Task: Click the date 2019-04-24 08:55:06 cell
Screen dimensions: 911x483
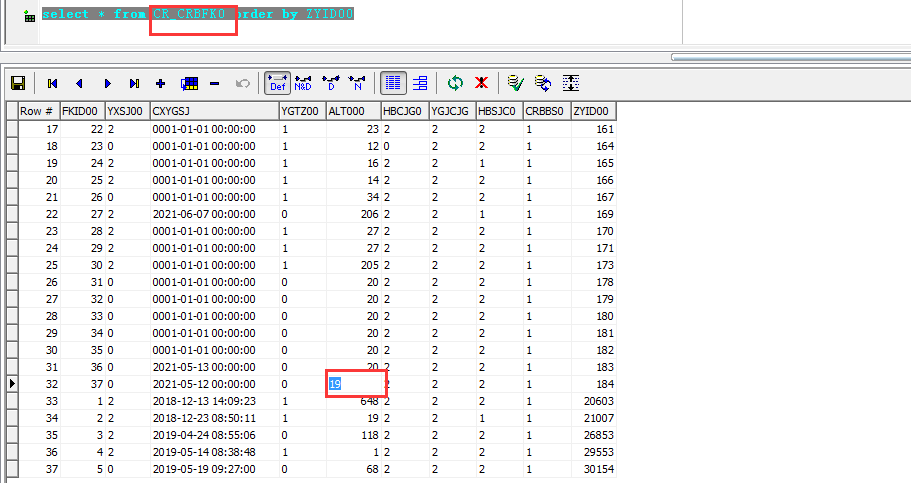Action: 214,435
